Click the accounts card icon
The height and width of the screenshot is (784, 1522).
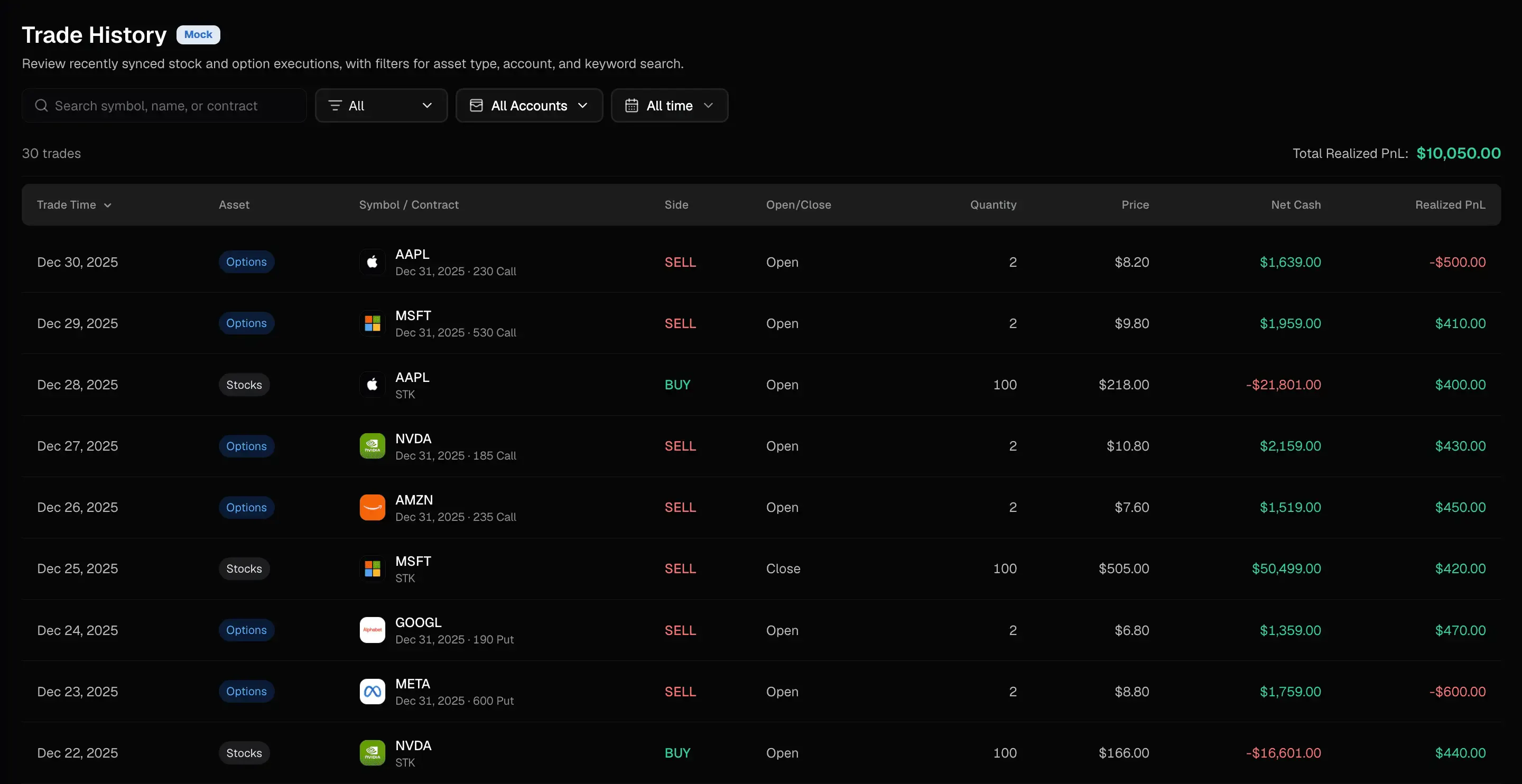pos(476,105)
